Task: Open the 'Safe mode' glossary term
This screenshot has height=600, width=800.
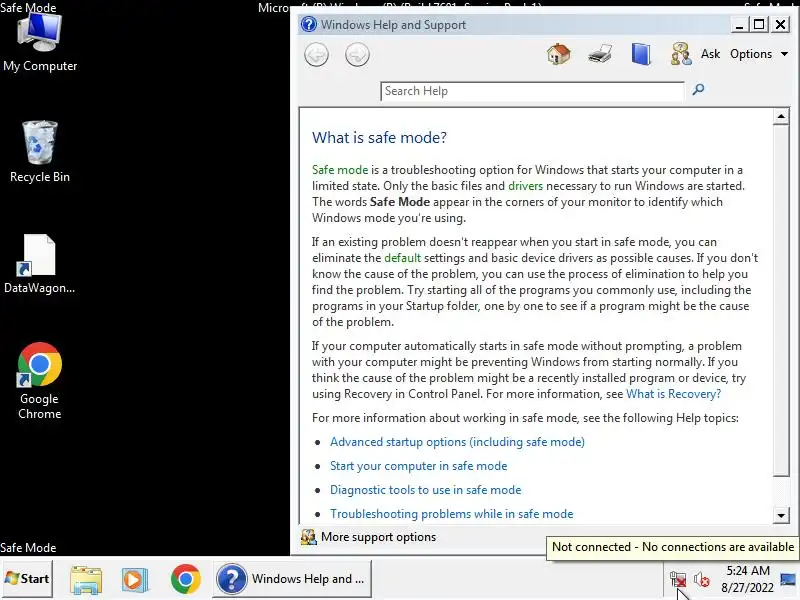Action: tap(340, 170)
